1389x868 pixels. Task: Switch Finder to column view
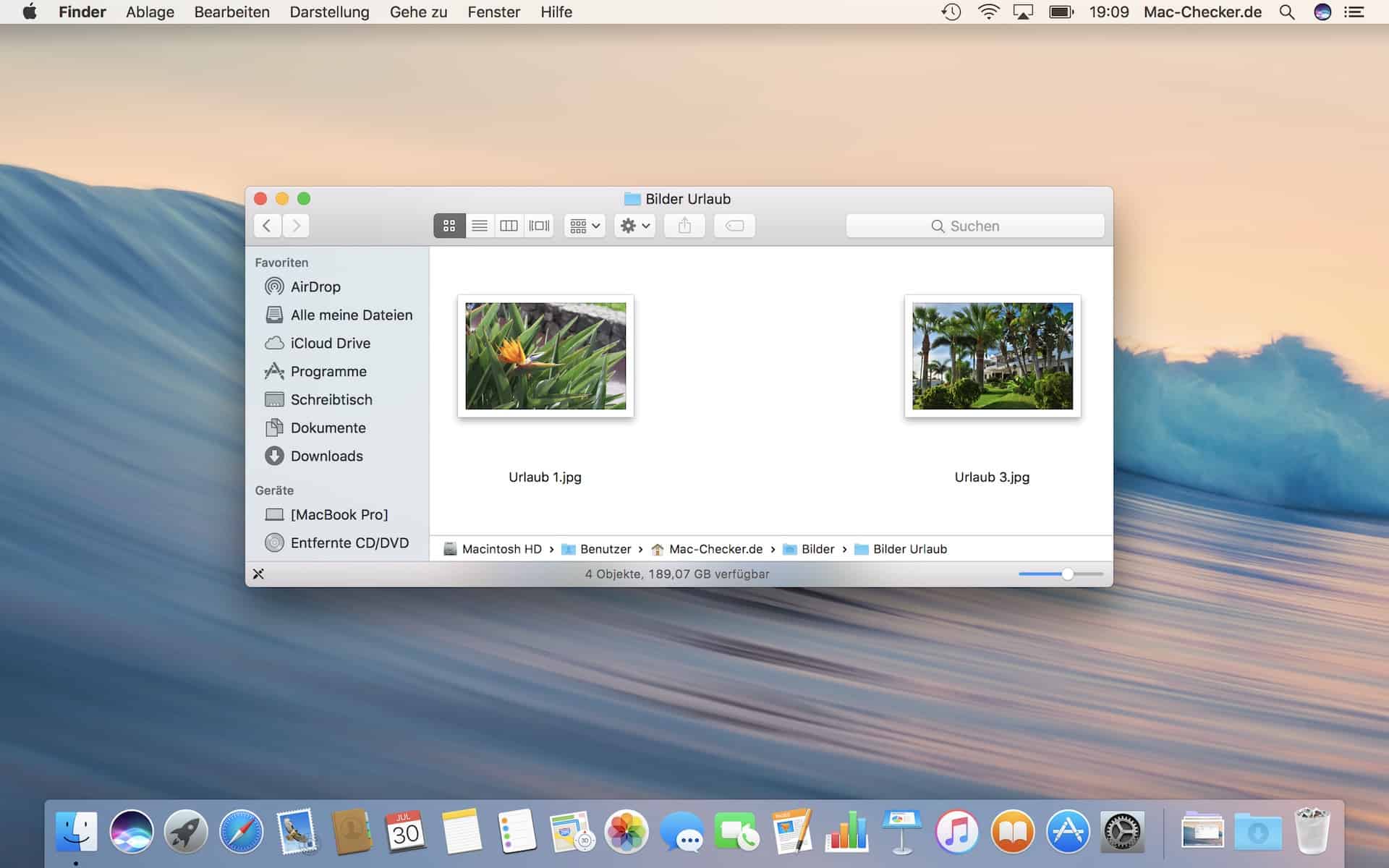[x=509, y=226]
